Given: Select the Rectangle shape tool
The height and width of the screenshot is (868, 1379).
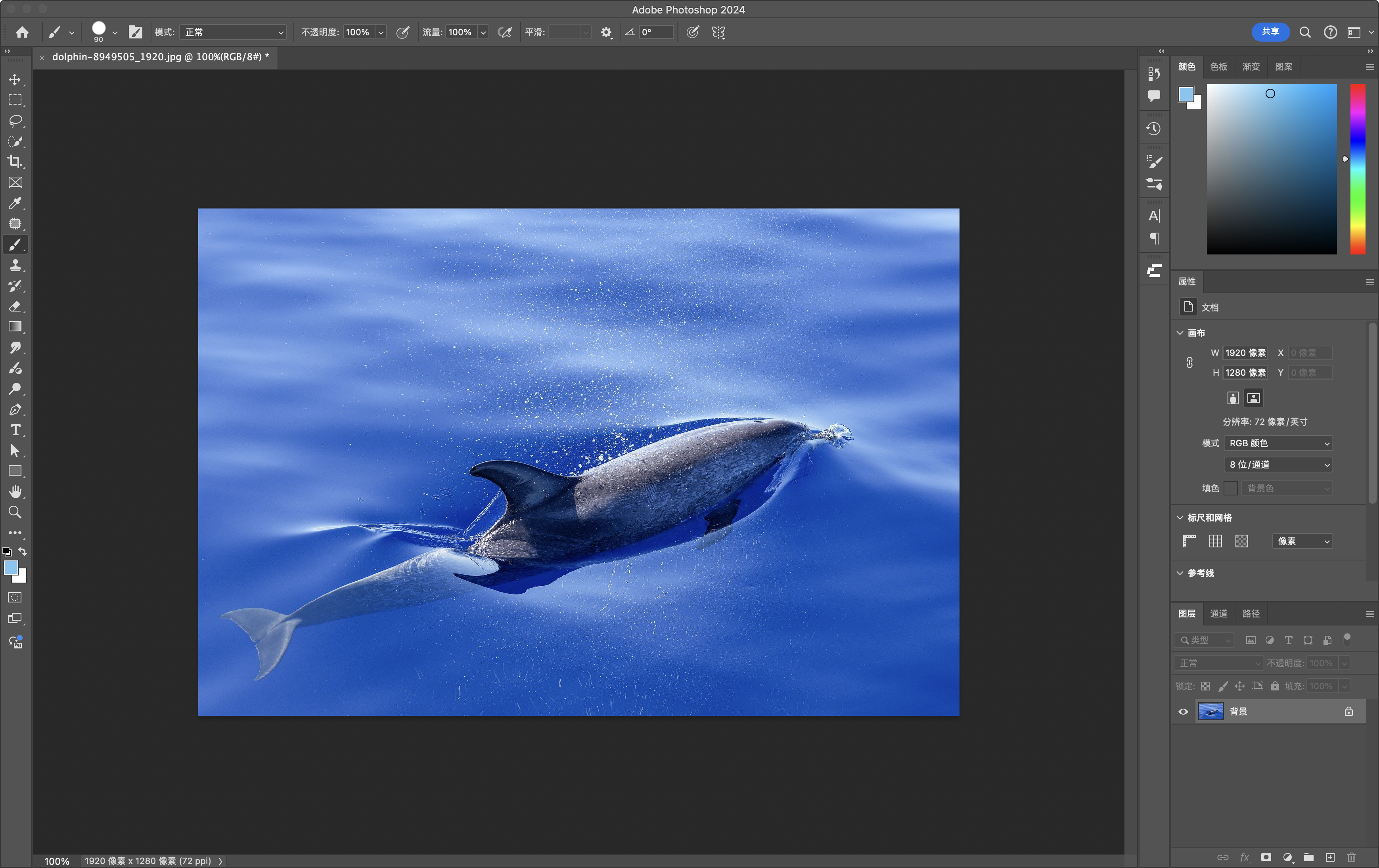Looking at the screenshot, I should pos(15,471).
